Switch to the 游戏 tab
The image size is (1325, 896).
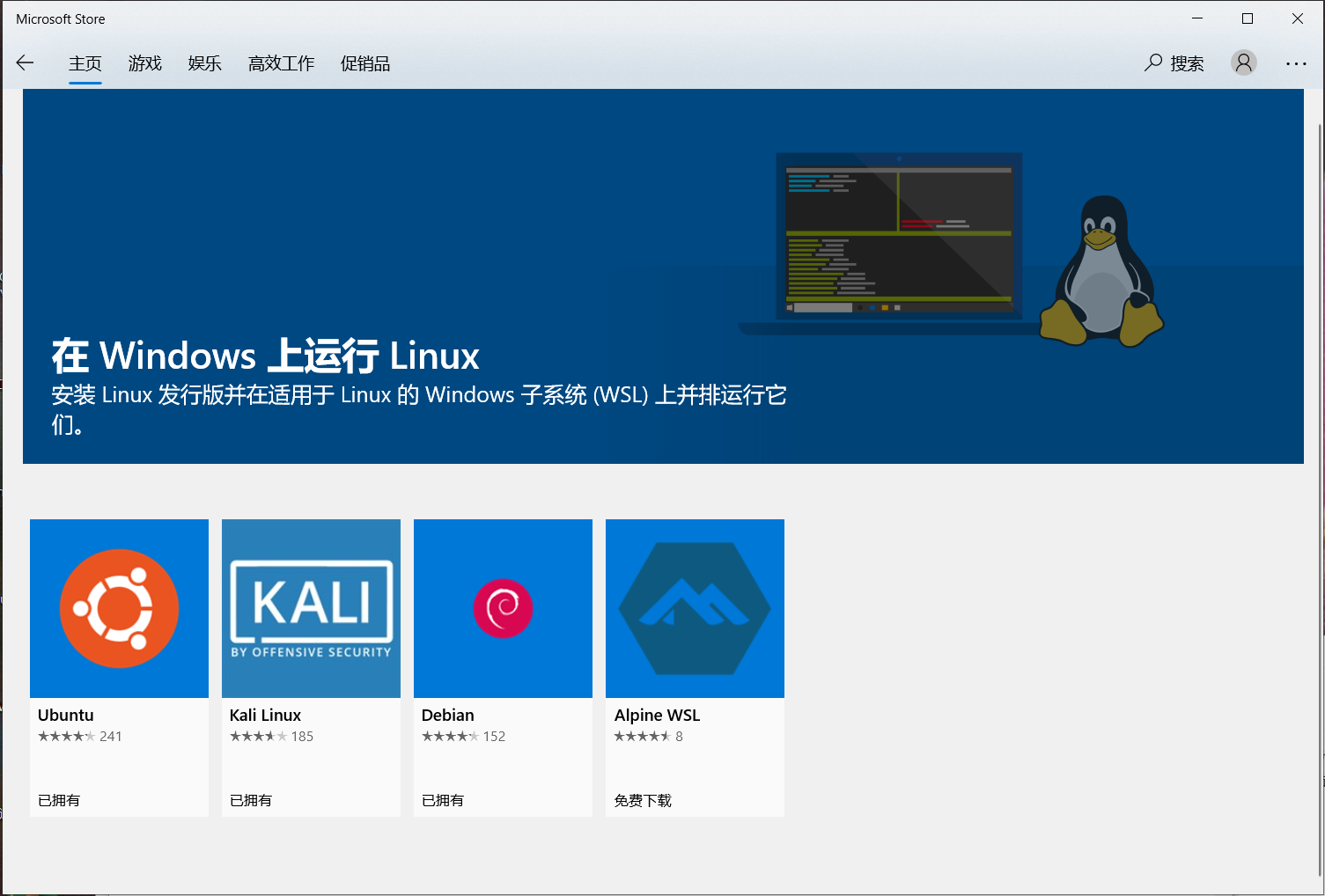coord(145,63)
